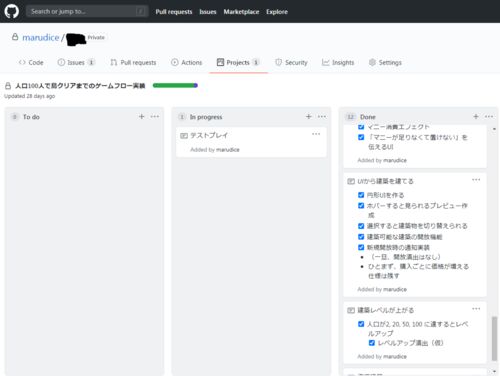This screenshot has width=500, height=376.
Task: Open To do column options menu
Action: click(x=155, y=116)
